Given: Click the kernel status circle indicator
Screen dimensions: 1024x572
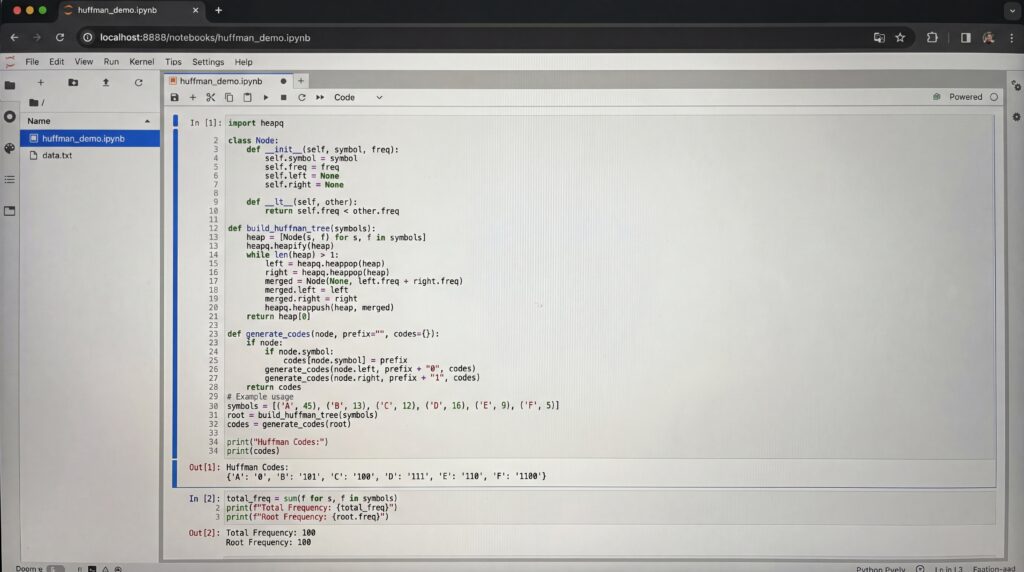Looking at the screenshot, I should pos(994,97).
